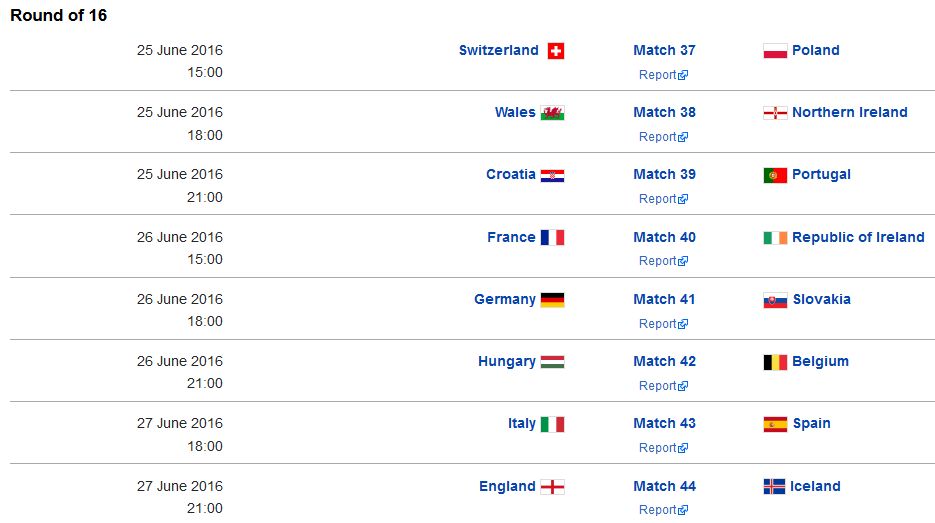Click the Northern Ireland flag icon
Screen dimensions: 935x523
pyautogui.click(x=775, y=113)
